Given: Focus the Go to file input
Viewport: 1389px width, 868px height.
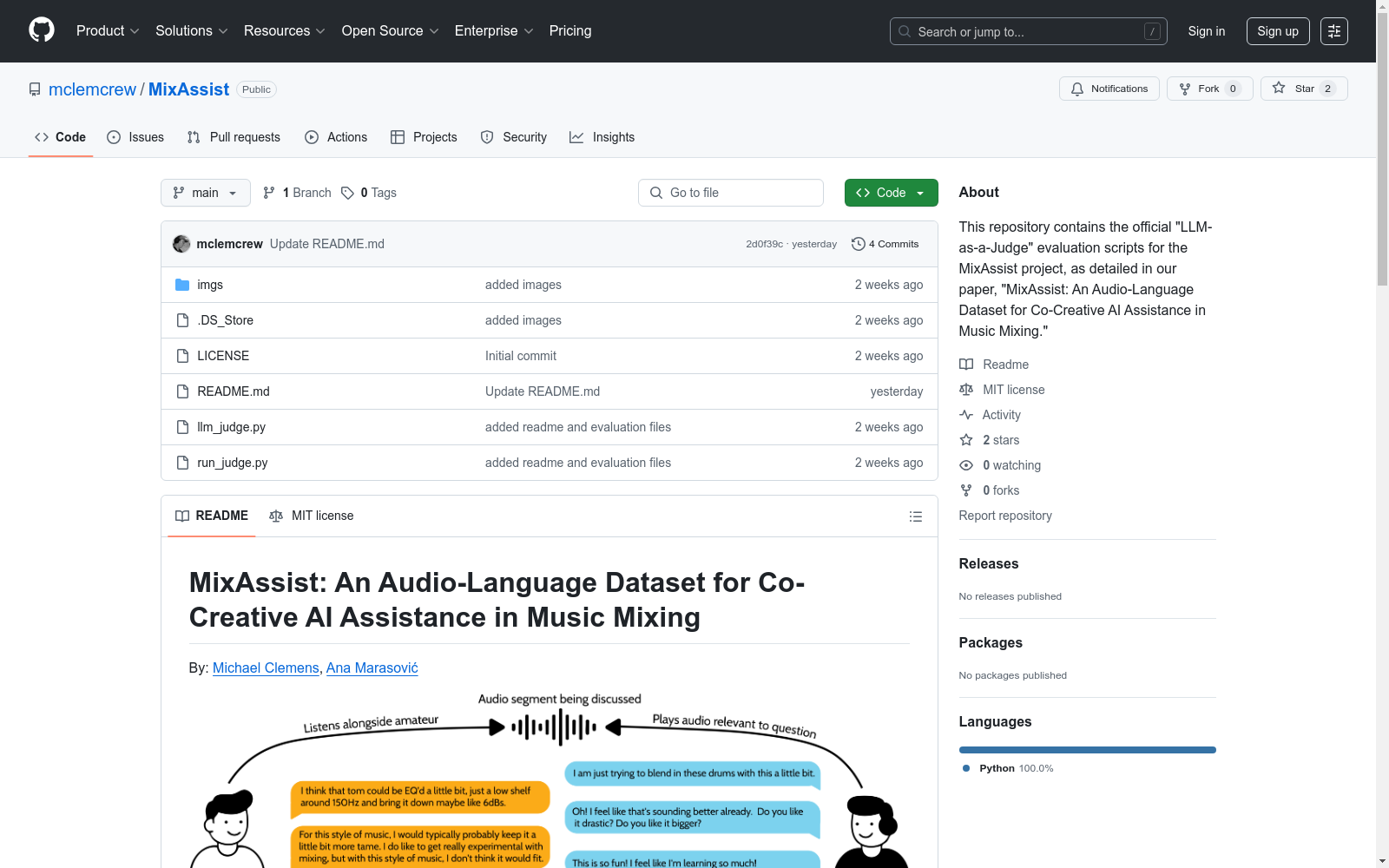Looking at the screenshot, I should coord(731,193).
